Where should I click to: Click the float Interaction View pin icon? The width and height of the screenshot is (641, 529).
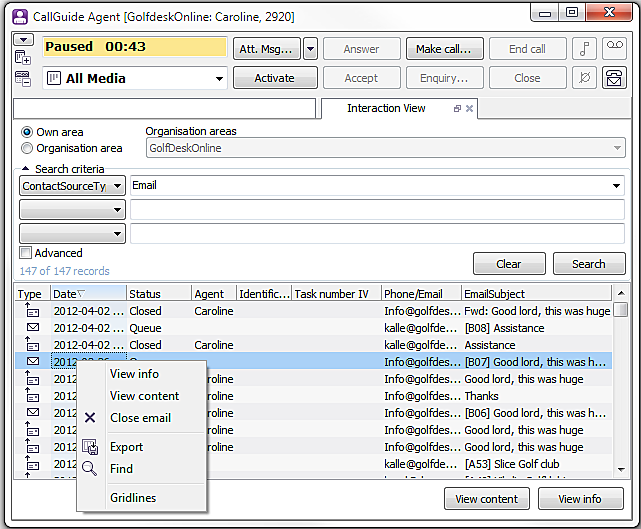point(457,108)
